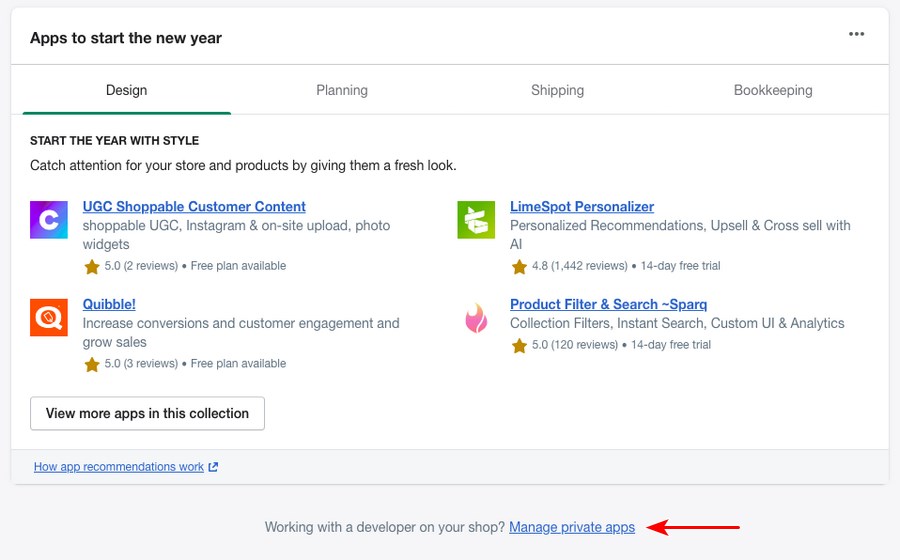This screenshot has width=900, height=560.
Task: Click the Quibble! orange app icon
Action: click(x=49, y=317)
